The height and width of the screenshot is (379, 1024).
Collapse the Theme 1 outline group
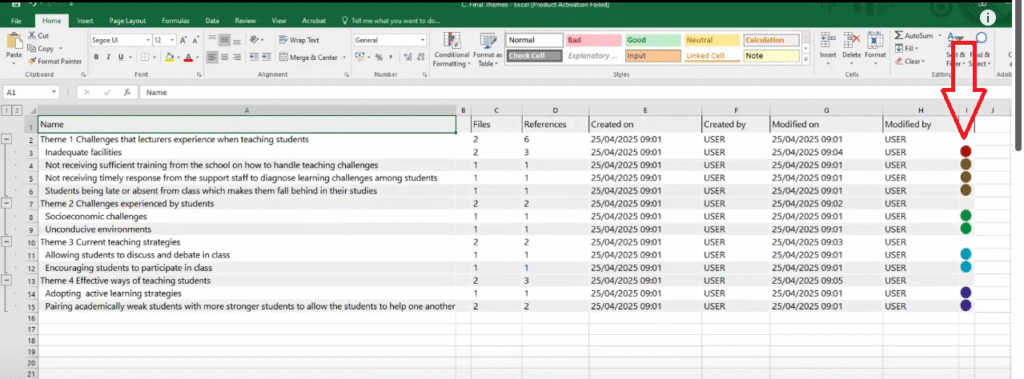[x=8, y=139]
